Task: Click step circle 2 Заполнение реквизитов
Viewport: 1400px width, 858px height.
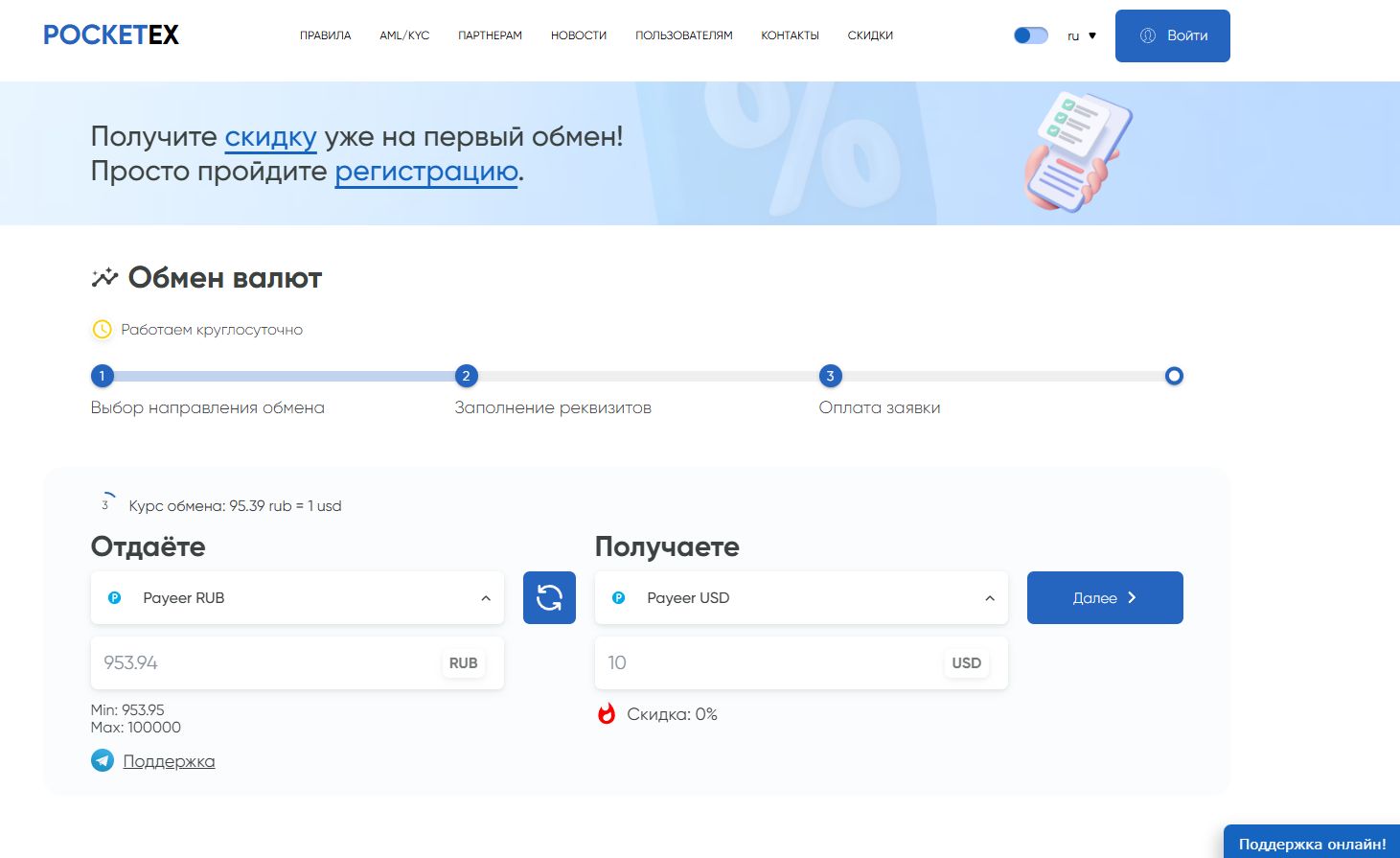Action: pos(467,376)
